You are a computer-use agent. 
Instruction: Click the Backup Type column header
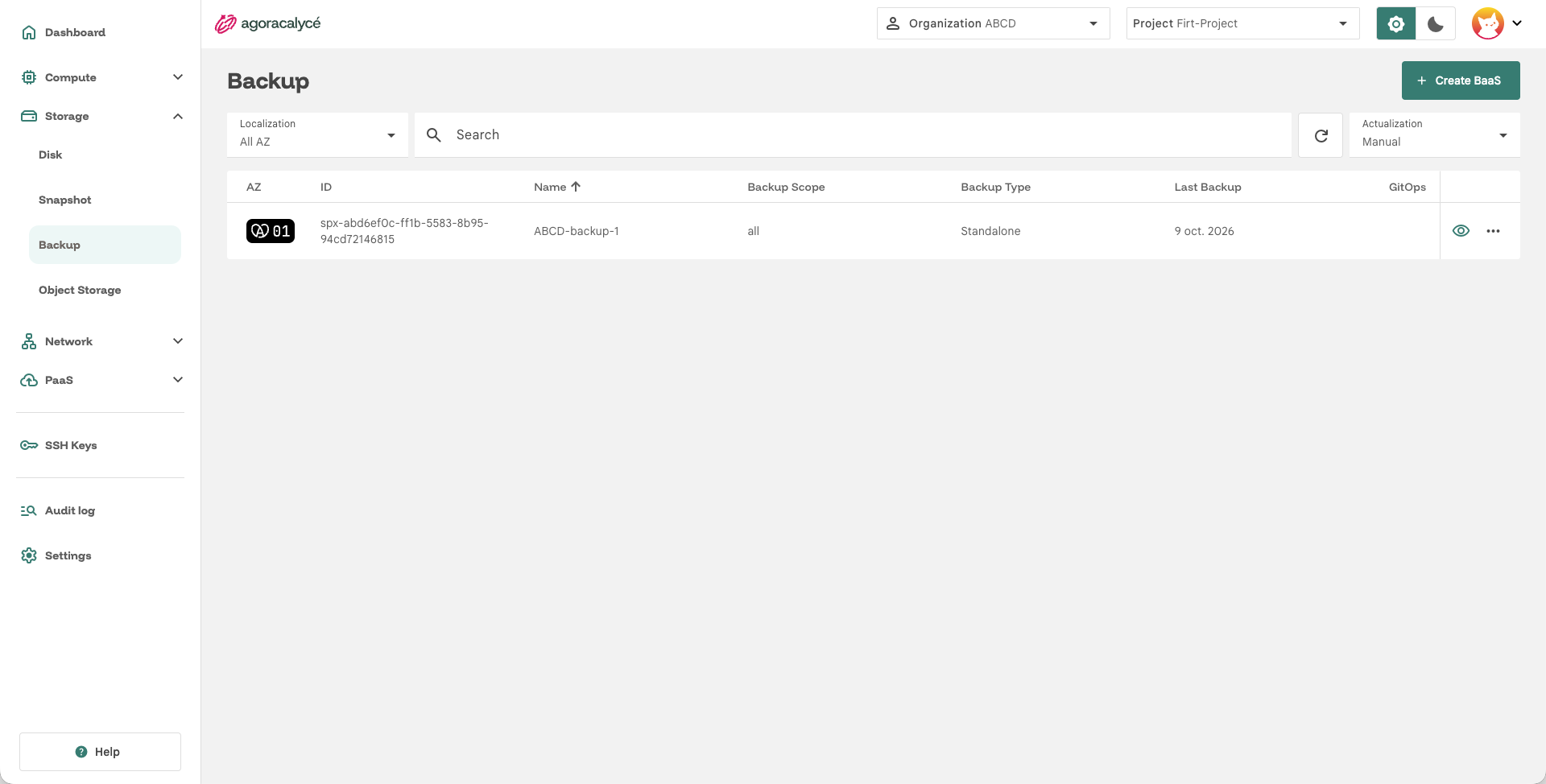click(x=995, y=187)
